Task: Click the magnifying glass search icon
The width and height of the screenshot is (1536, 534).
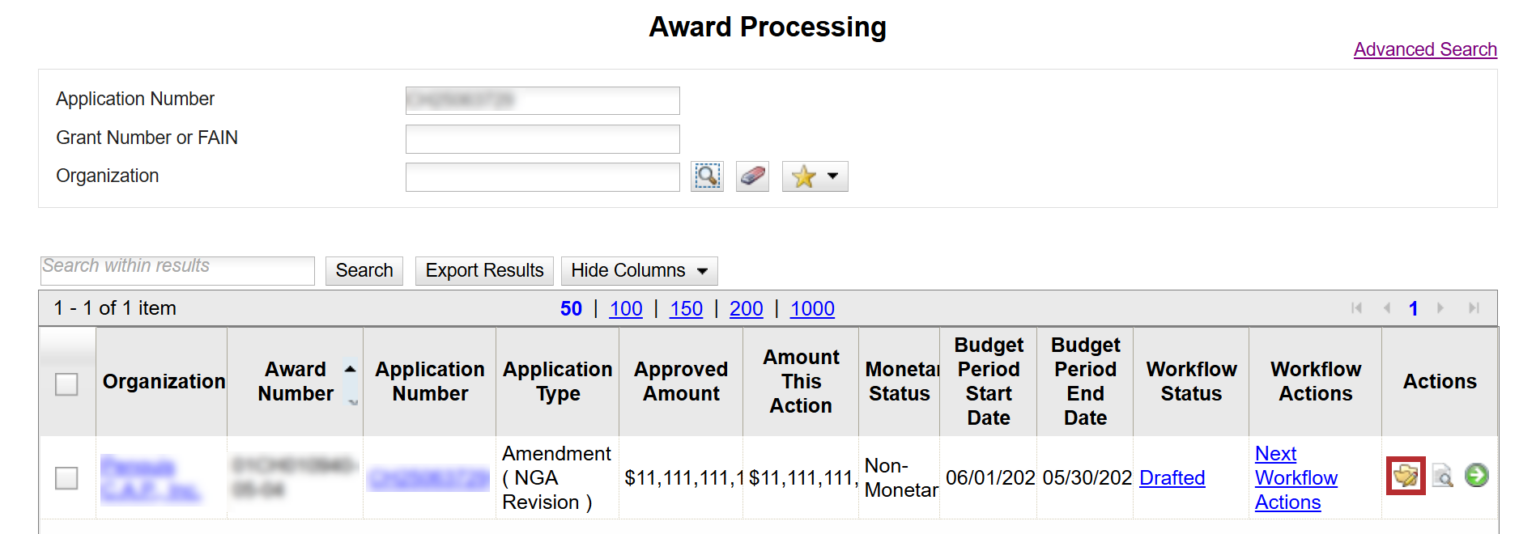Action: click(707, 177)
